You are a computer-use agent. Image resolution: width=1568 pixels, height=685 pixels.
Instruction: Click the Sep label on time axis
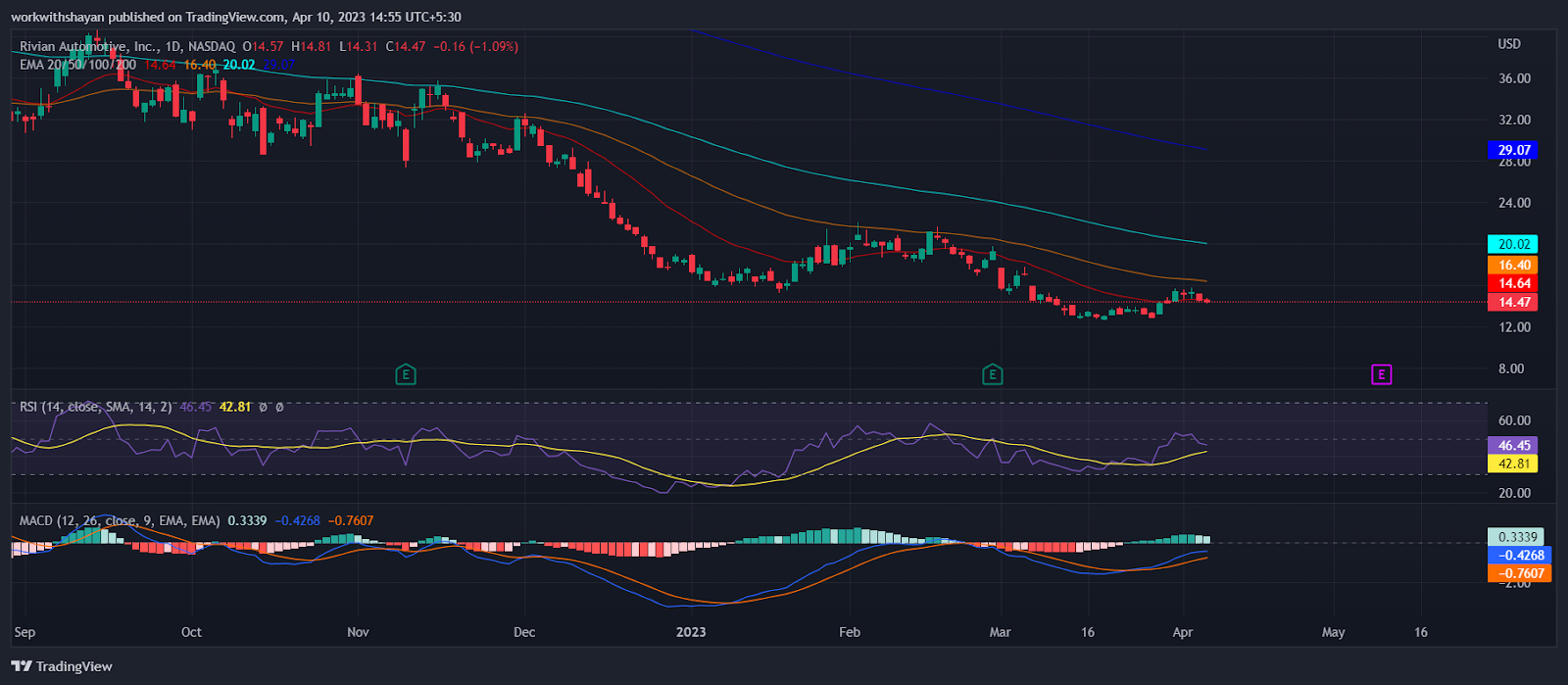click(x=24, y=632)
